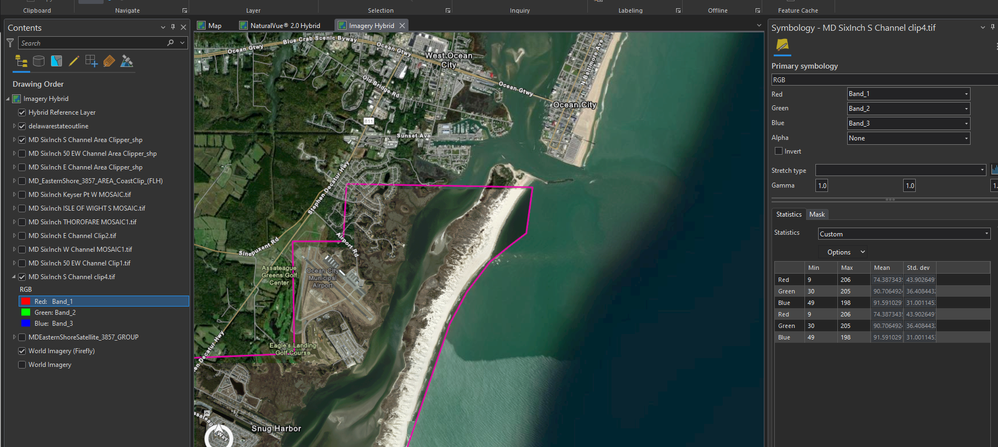The height and width of the screenshot is (447, 998).
Task: Close the Imagery Hybrid tab
Action: (402, 25)
